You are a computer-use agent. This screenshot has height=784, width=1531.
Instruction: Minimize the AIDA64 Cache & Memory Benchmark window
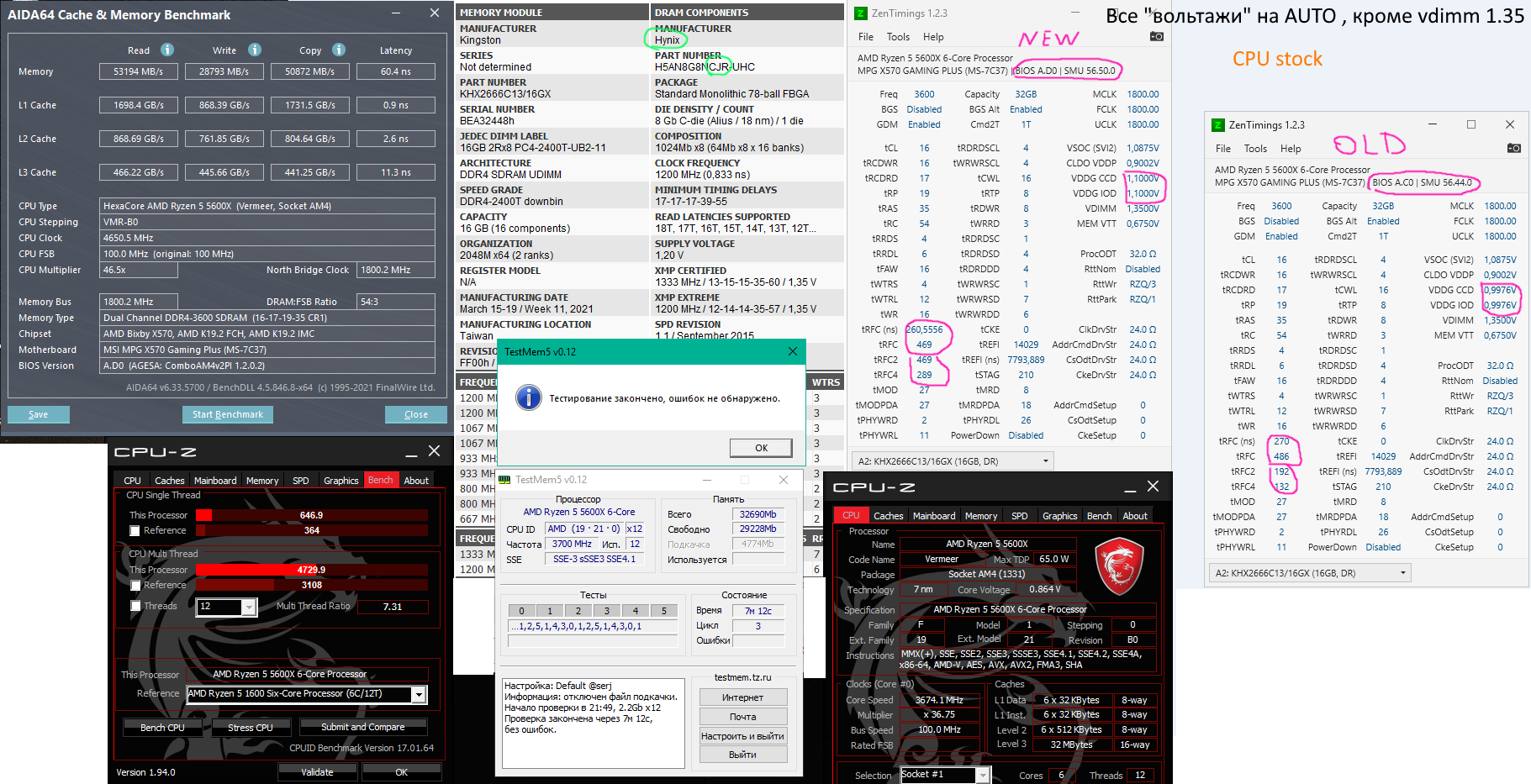398,13
